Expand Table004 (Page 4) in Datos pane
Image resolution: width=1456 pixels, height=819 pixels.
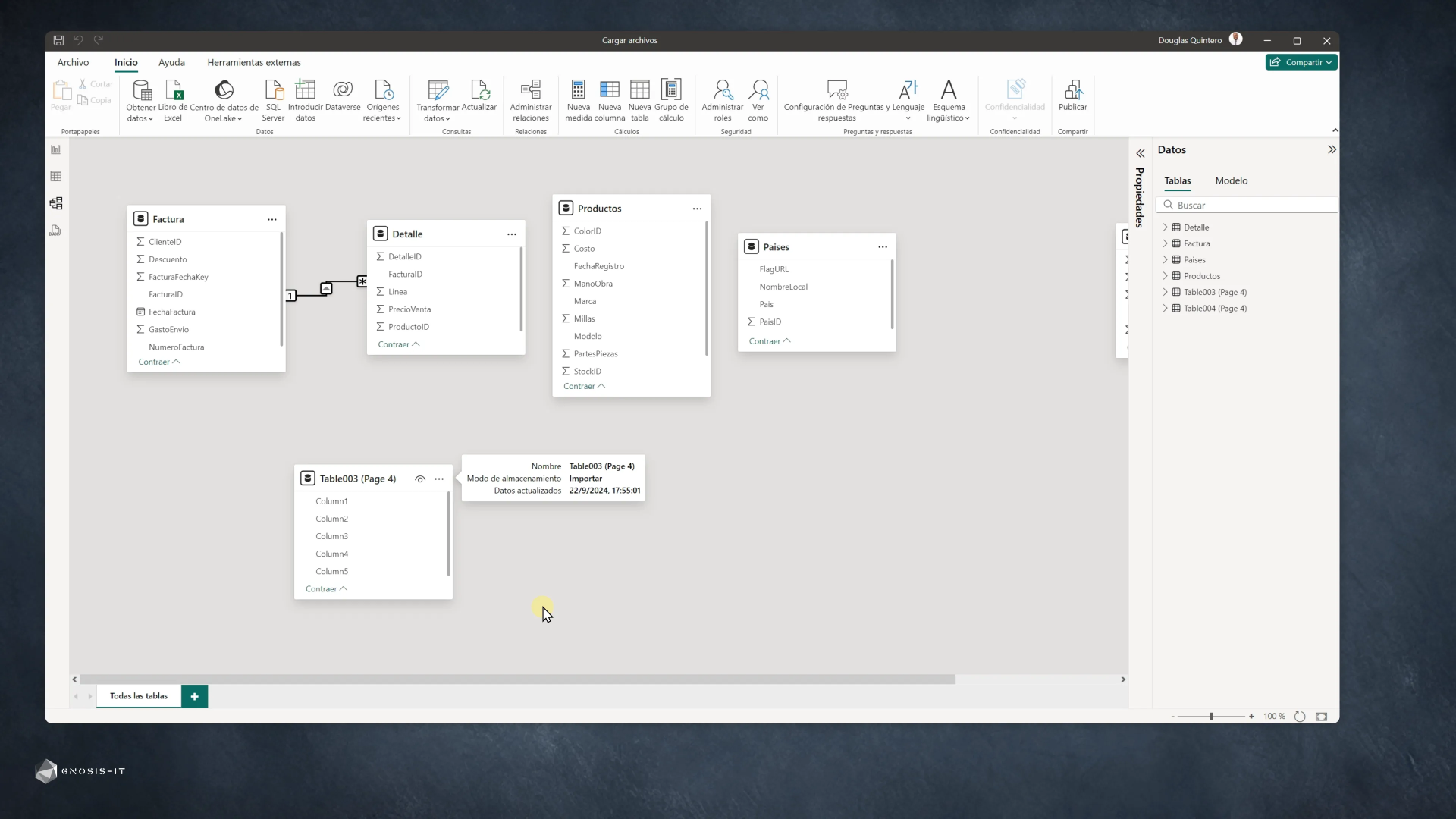[x=1166, y=308]
